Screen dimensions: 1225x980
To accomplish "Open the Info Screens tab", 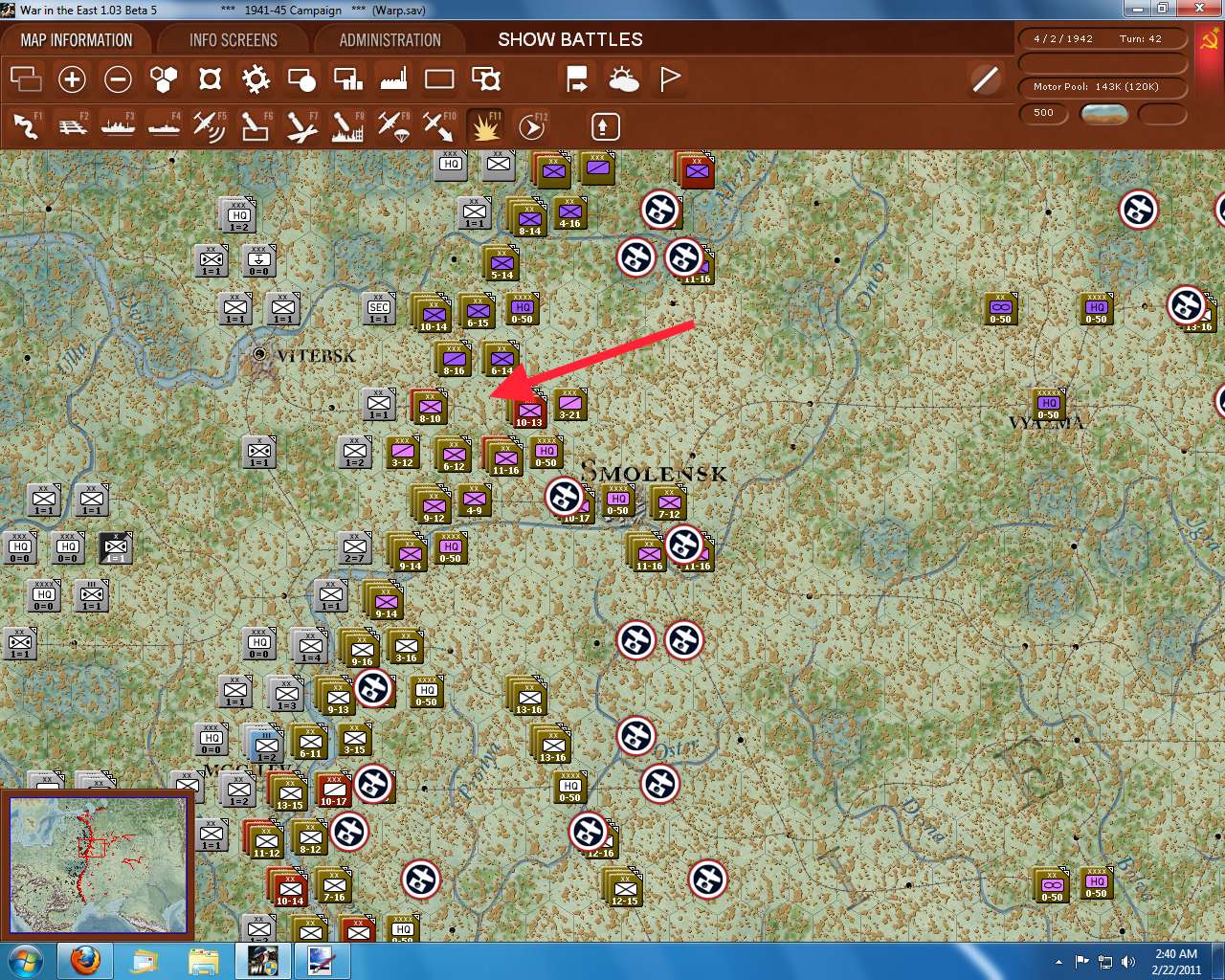I will (x=233, y=40).
